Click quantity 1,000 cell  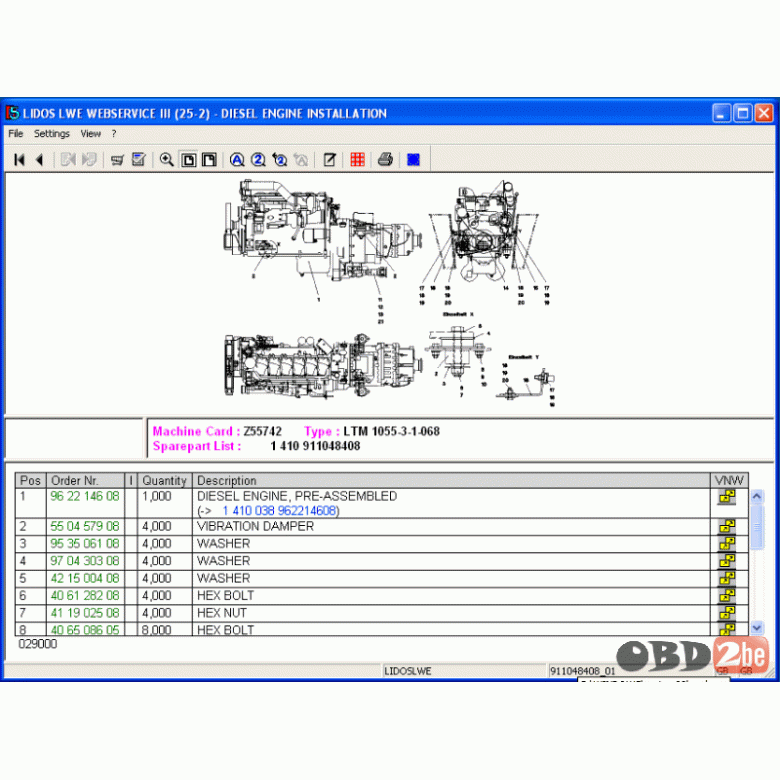pyautogui.click(x=164, y=503)
